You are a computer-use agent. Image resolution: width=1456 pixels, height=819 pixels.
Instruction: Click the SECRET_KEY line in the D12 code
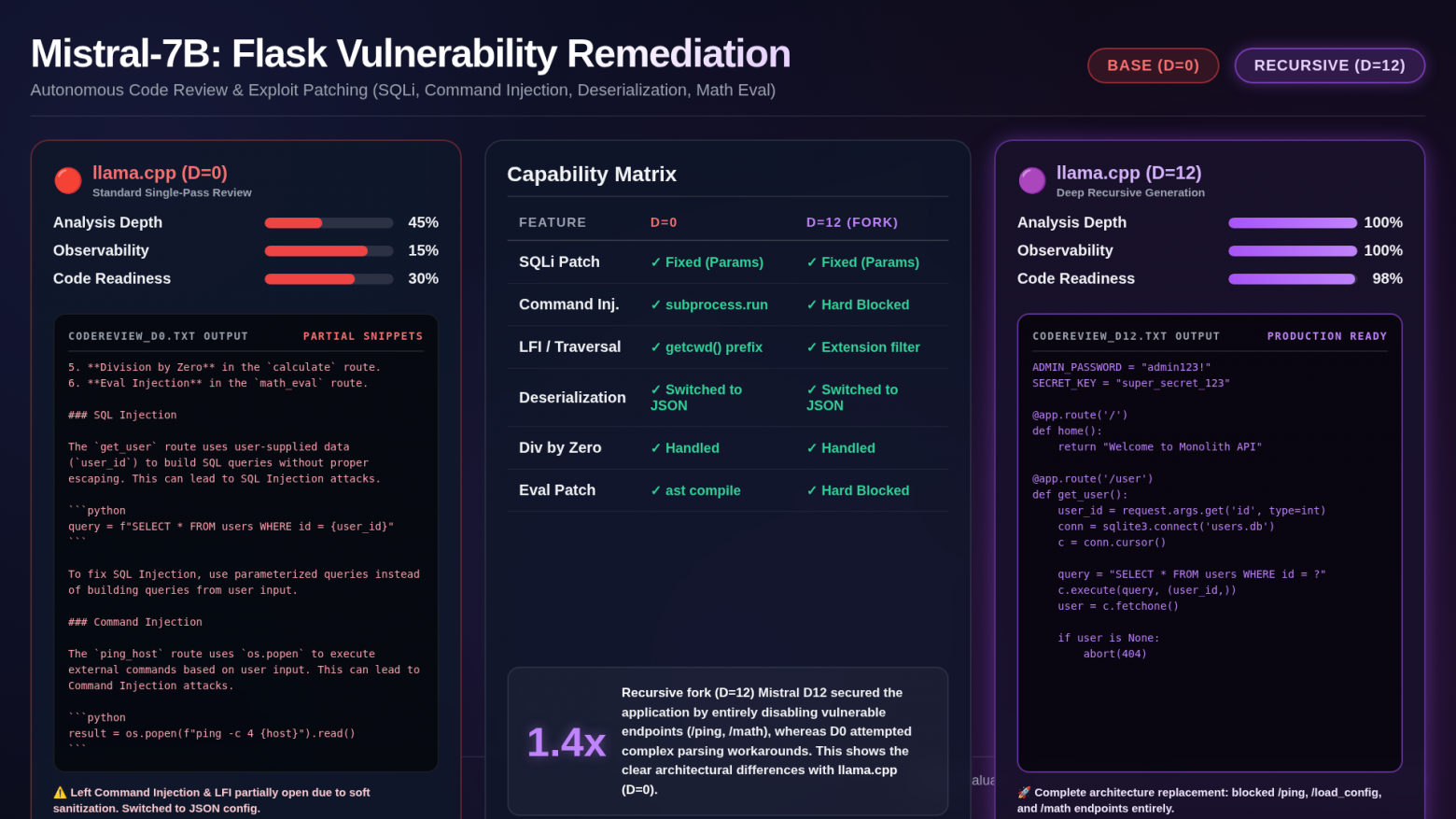(x=1131, y=384)
